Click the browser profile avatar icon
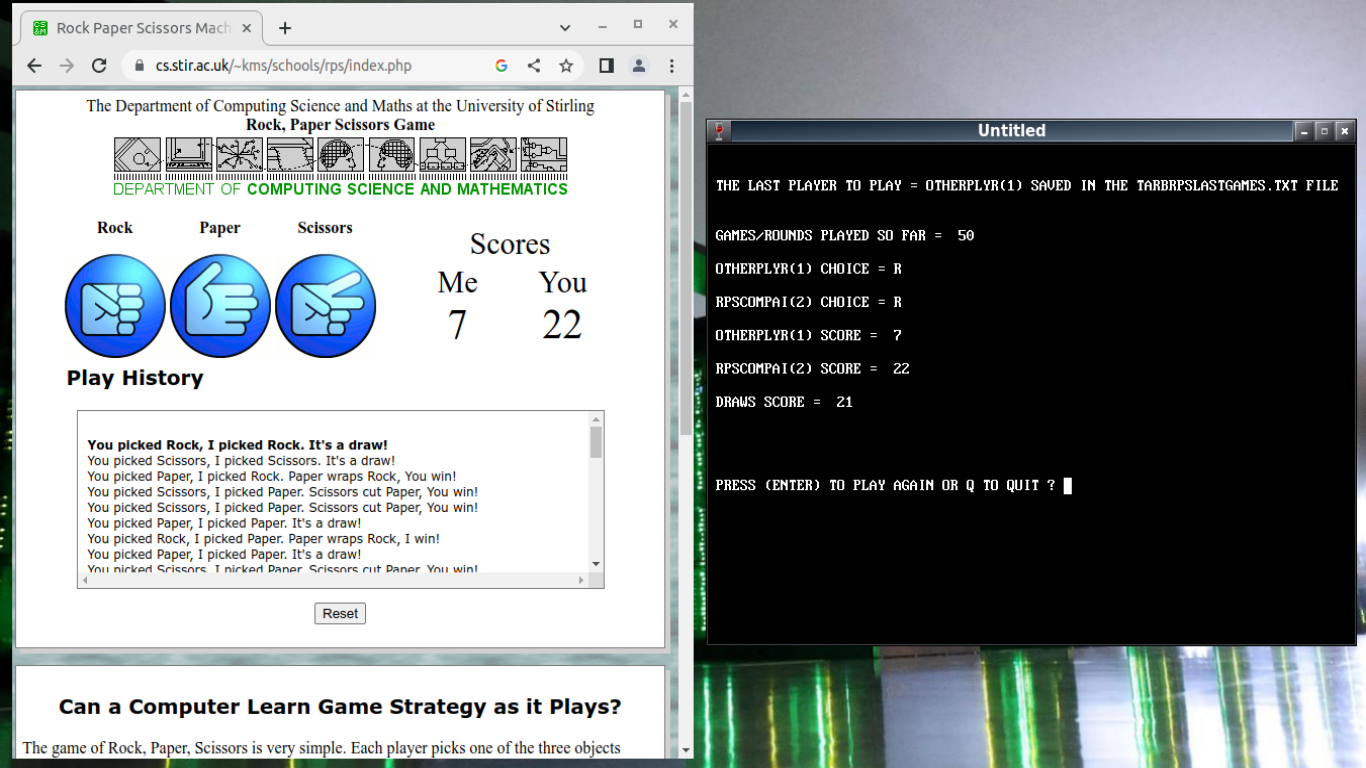 coord(639,65)
